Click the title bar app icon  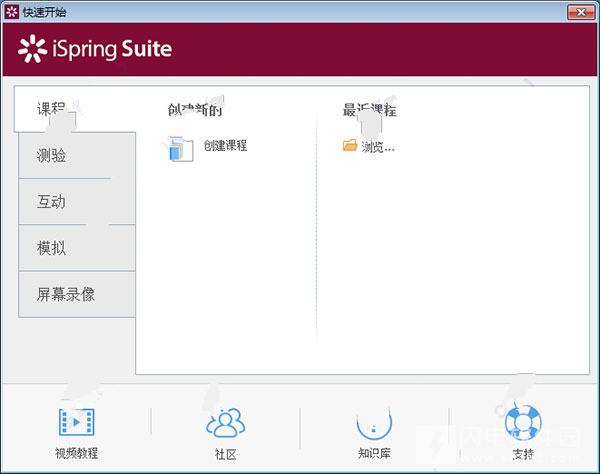11,12
